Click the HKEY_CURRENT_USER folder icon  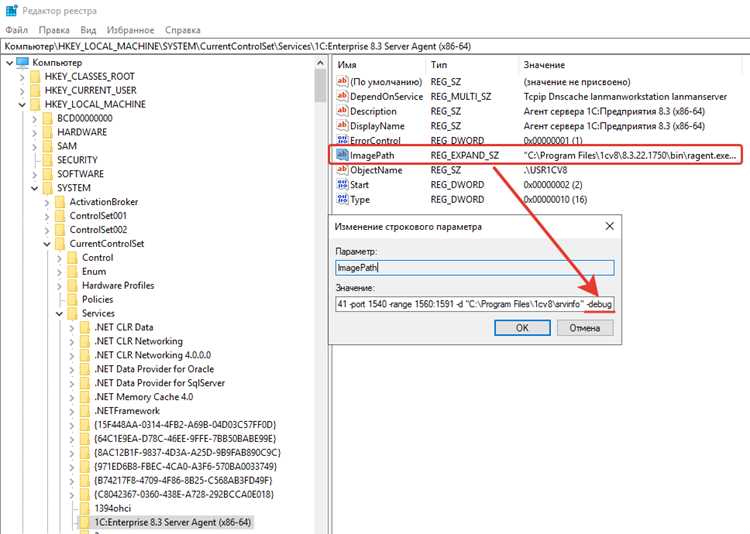(35, 90)
